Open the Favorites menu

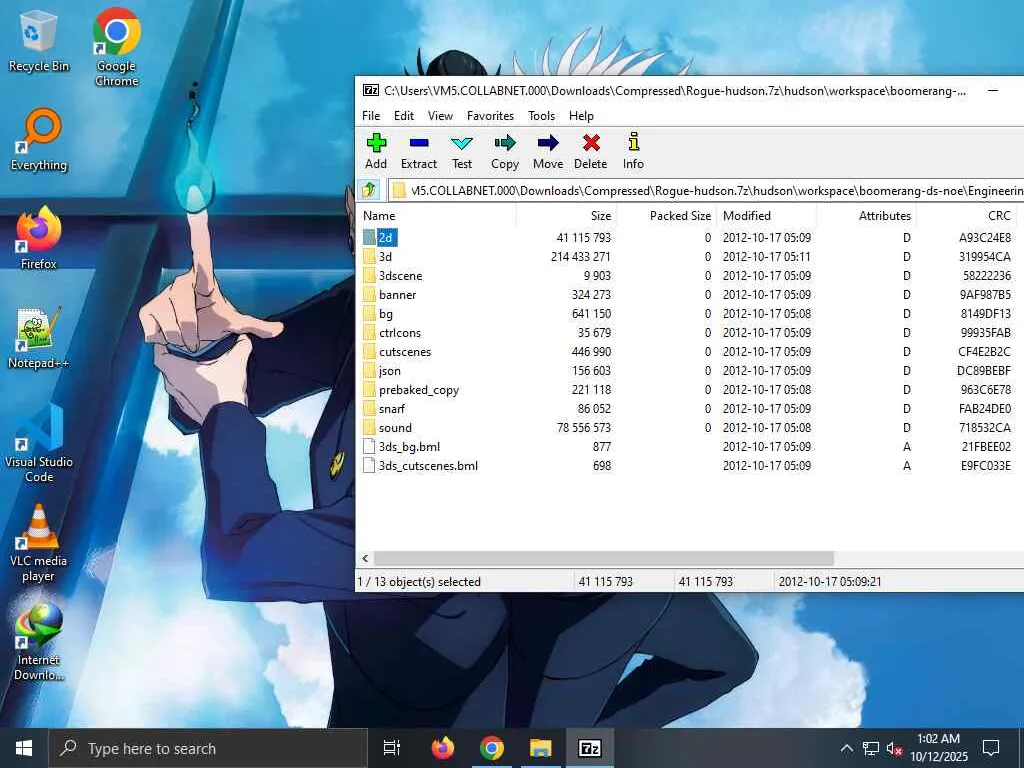pos(490,116)
